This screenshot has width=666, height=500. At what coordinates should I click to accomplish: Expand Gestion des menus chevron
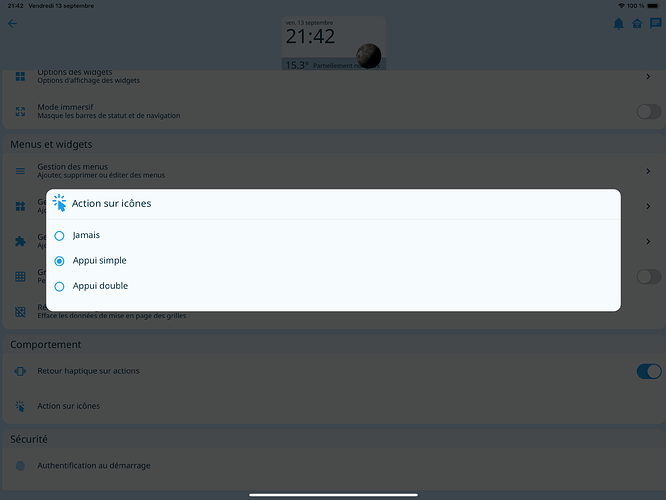point(648,171)
